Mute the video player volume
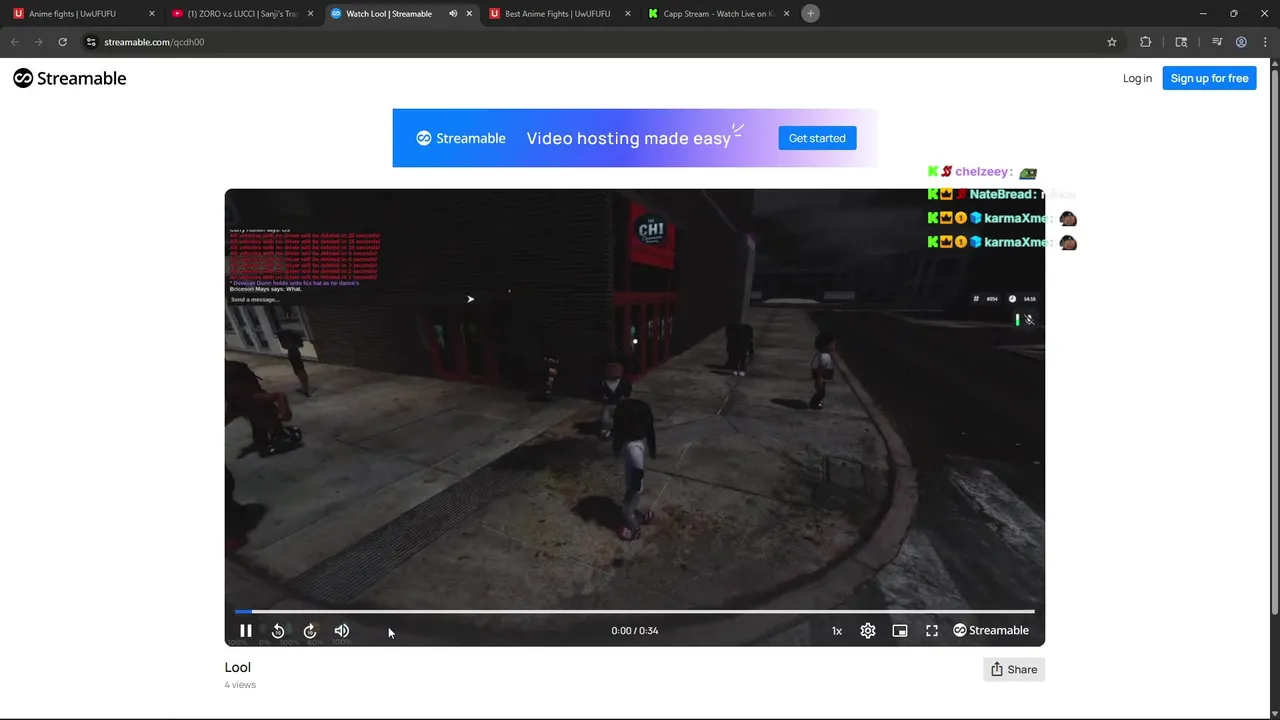This screenshot has width=1280, height=720. click(x=342, y=631)
